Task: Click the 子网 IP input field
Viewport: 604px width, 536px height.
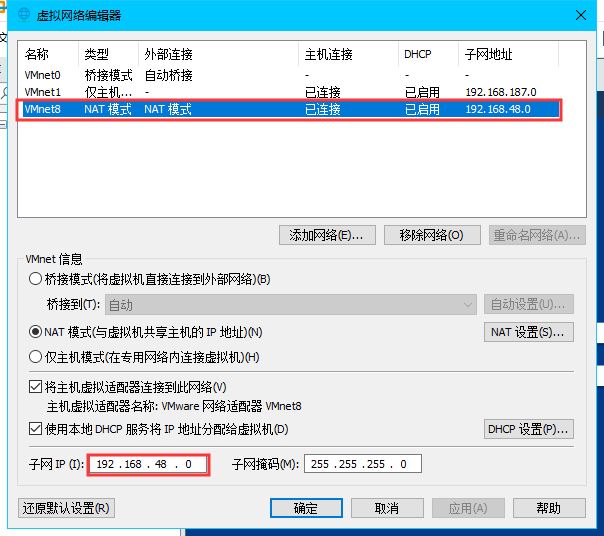Action: click(x=148, y=464)
